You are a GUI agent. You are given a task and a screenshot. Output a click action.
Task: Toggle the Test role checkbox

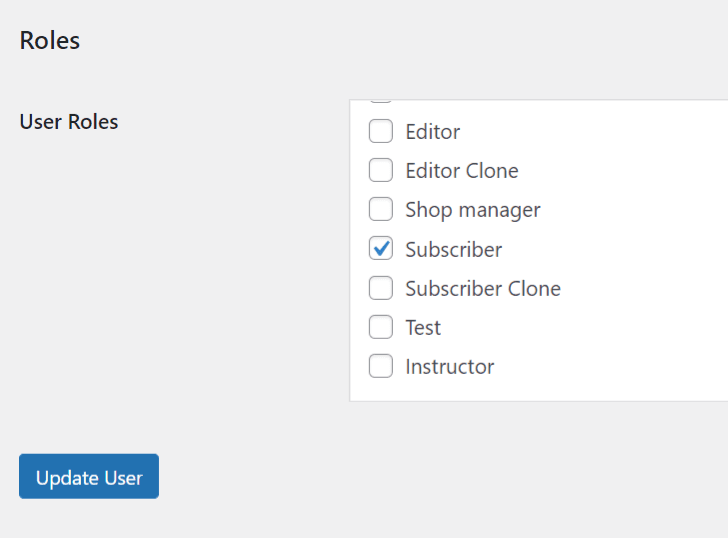click(381, 327)
